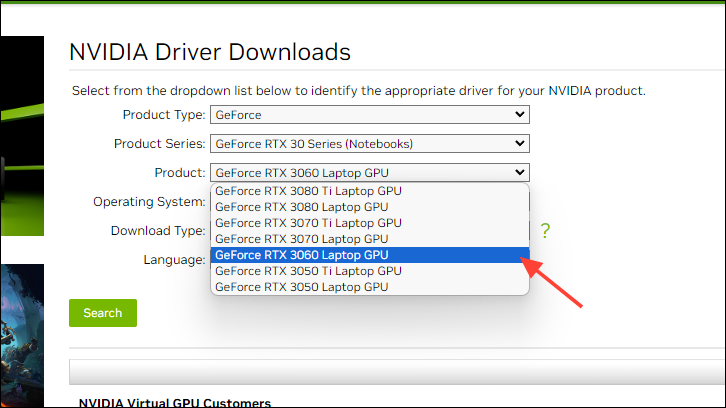The width and height of the screenshot is (726, 408).
Task: Click the Language label
Action: pyautogui.click(x=174, y=260)
